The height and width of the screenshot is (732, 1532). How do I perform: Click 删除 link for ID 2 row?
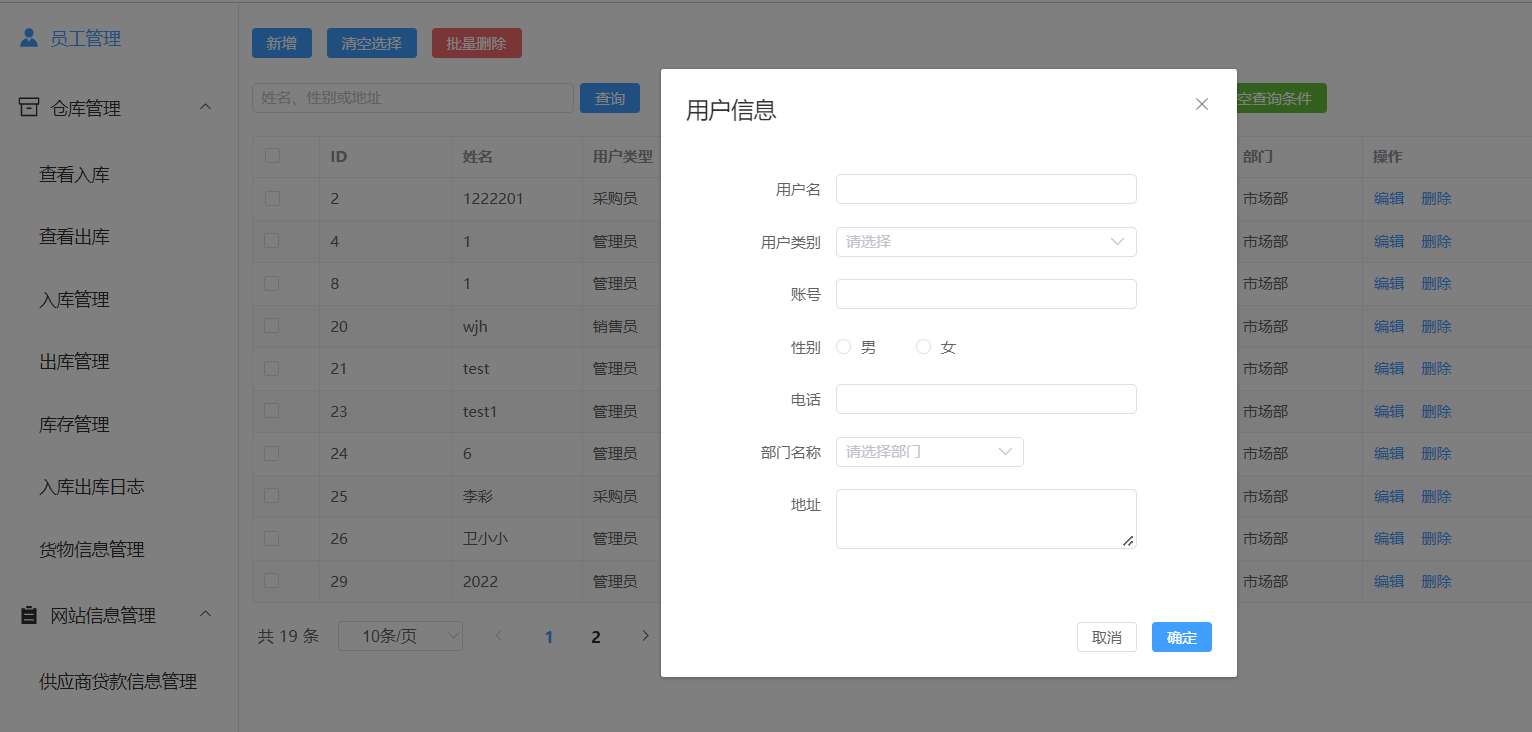click(1436, 198)
